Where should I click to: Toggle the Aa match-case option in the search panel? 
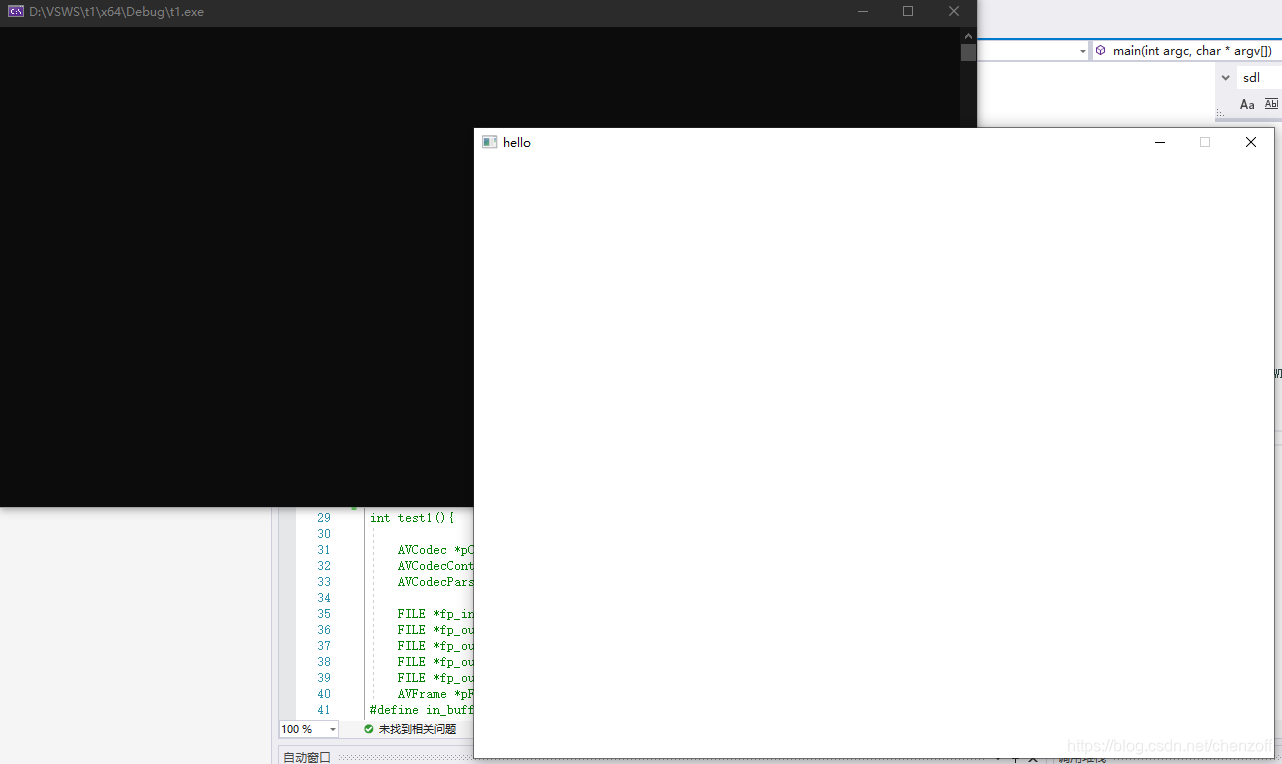click(x=1247, y=104)
